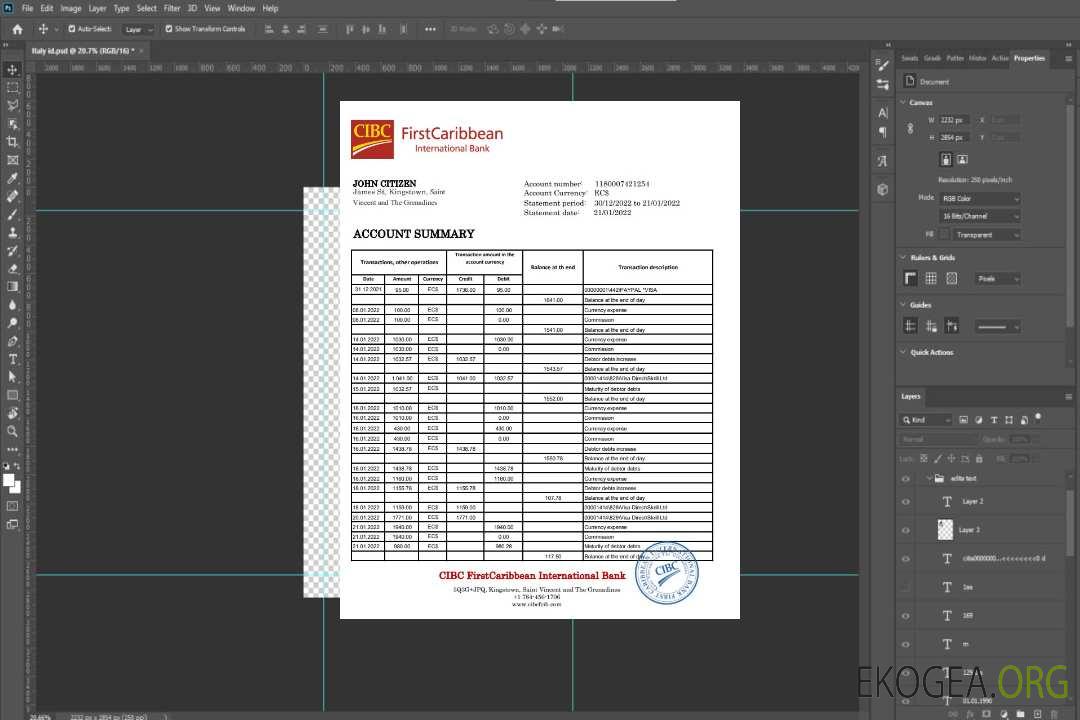Select the Zoom tool

[13, 431]
